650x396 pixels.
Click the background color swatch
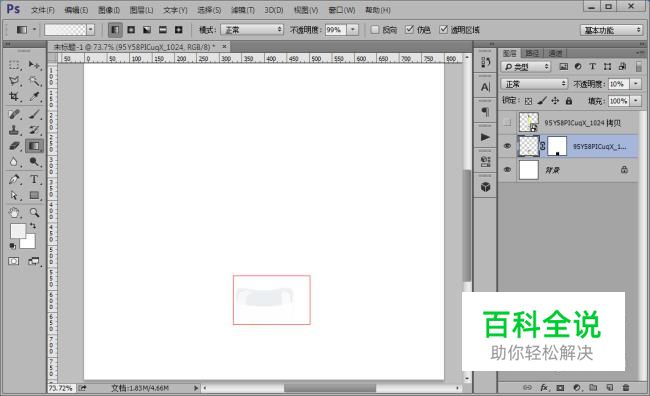(29, 243)
